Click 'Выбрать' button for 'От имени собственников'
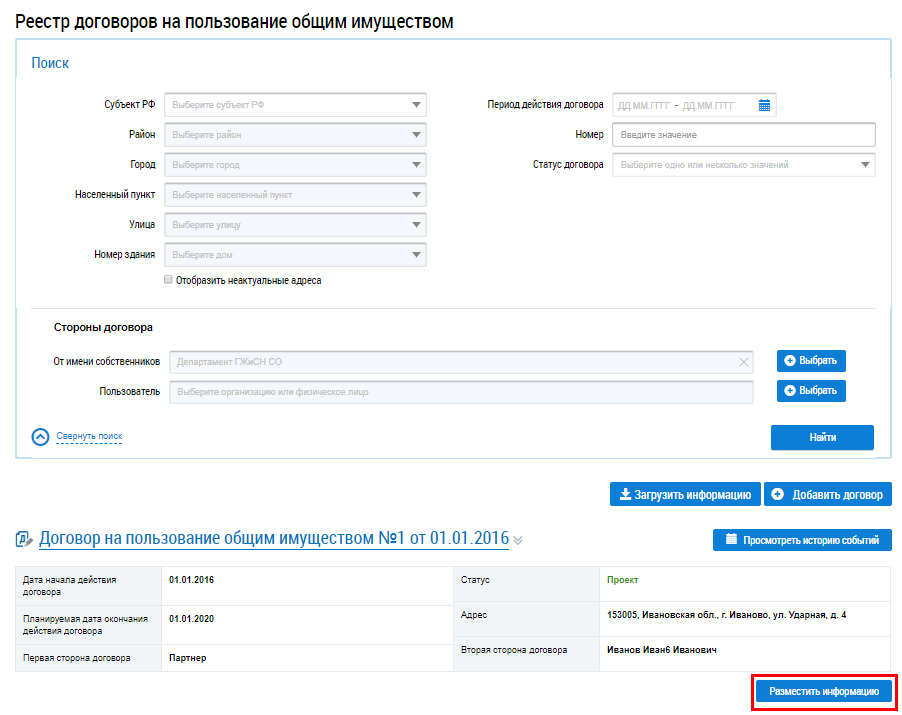 [x=811, y=361]
